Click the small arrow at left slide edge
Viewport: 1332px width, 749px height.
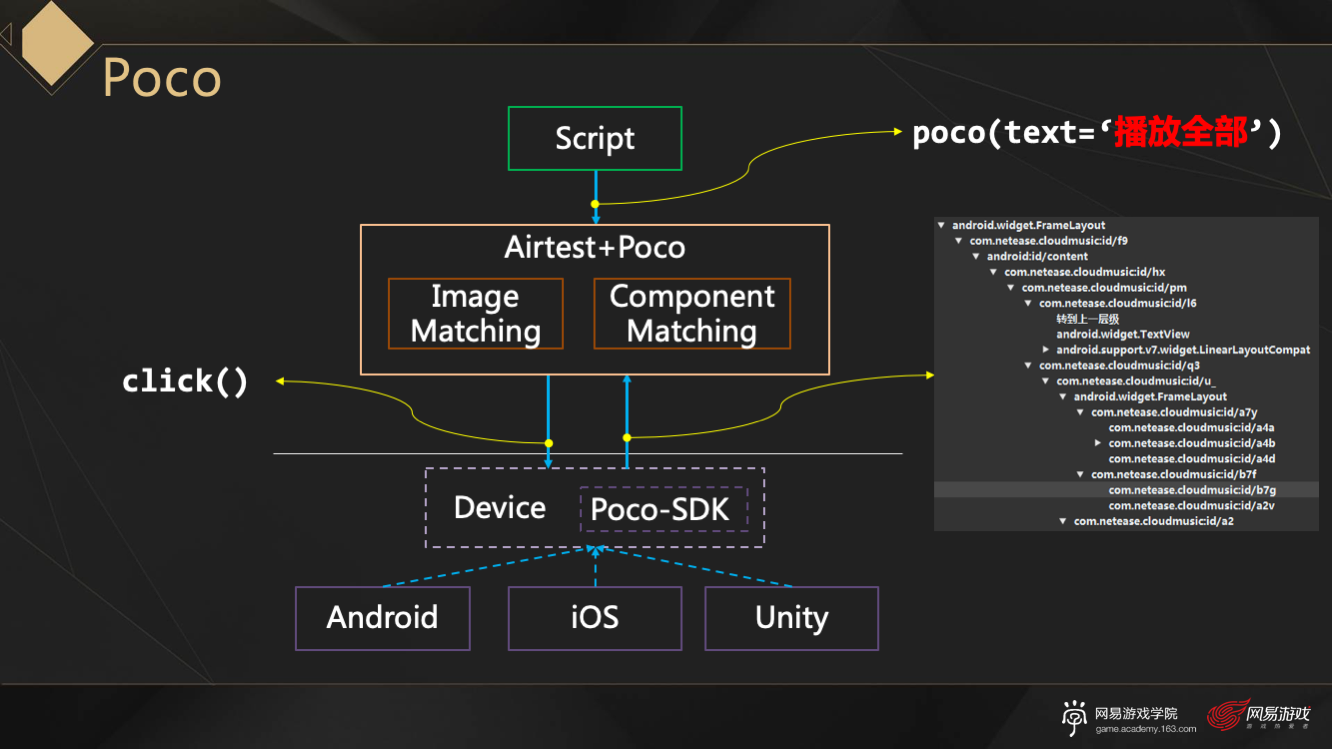click(6, 36)
